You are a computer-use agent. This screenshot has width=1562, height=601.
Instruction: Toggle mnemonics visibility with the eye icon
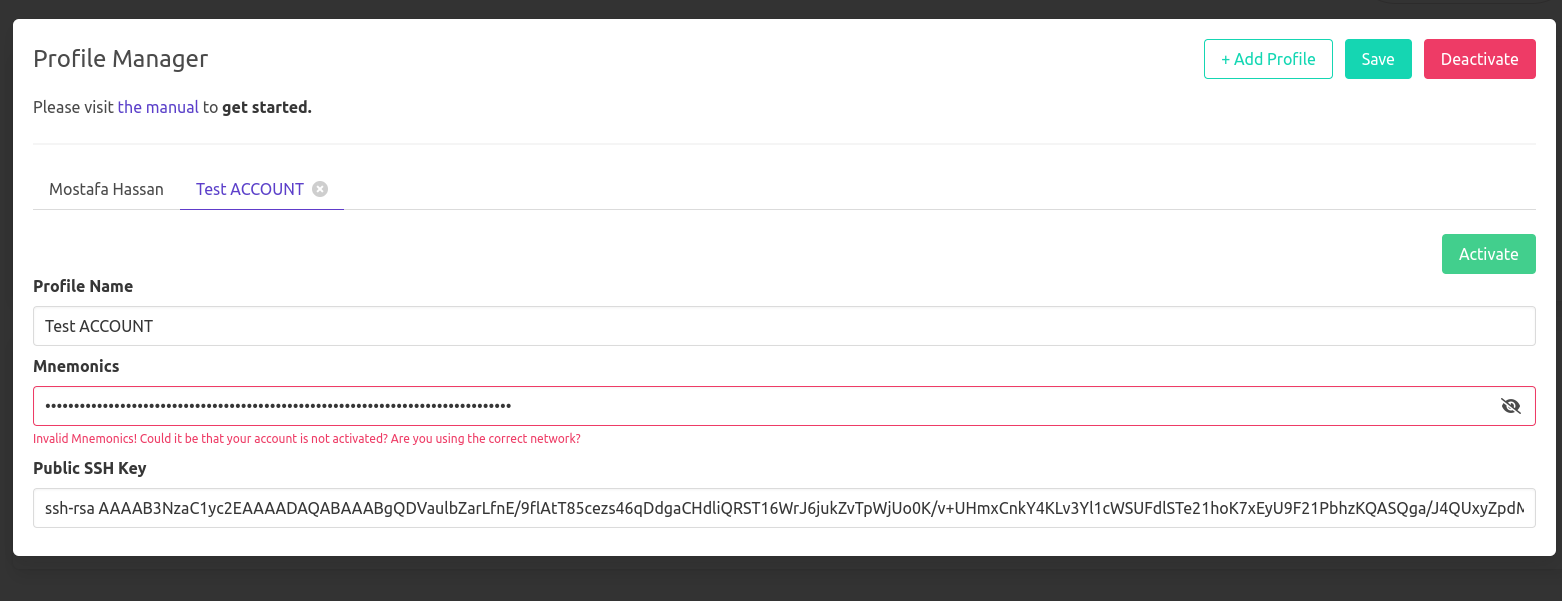pos(1511,405)
